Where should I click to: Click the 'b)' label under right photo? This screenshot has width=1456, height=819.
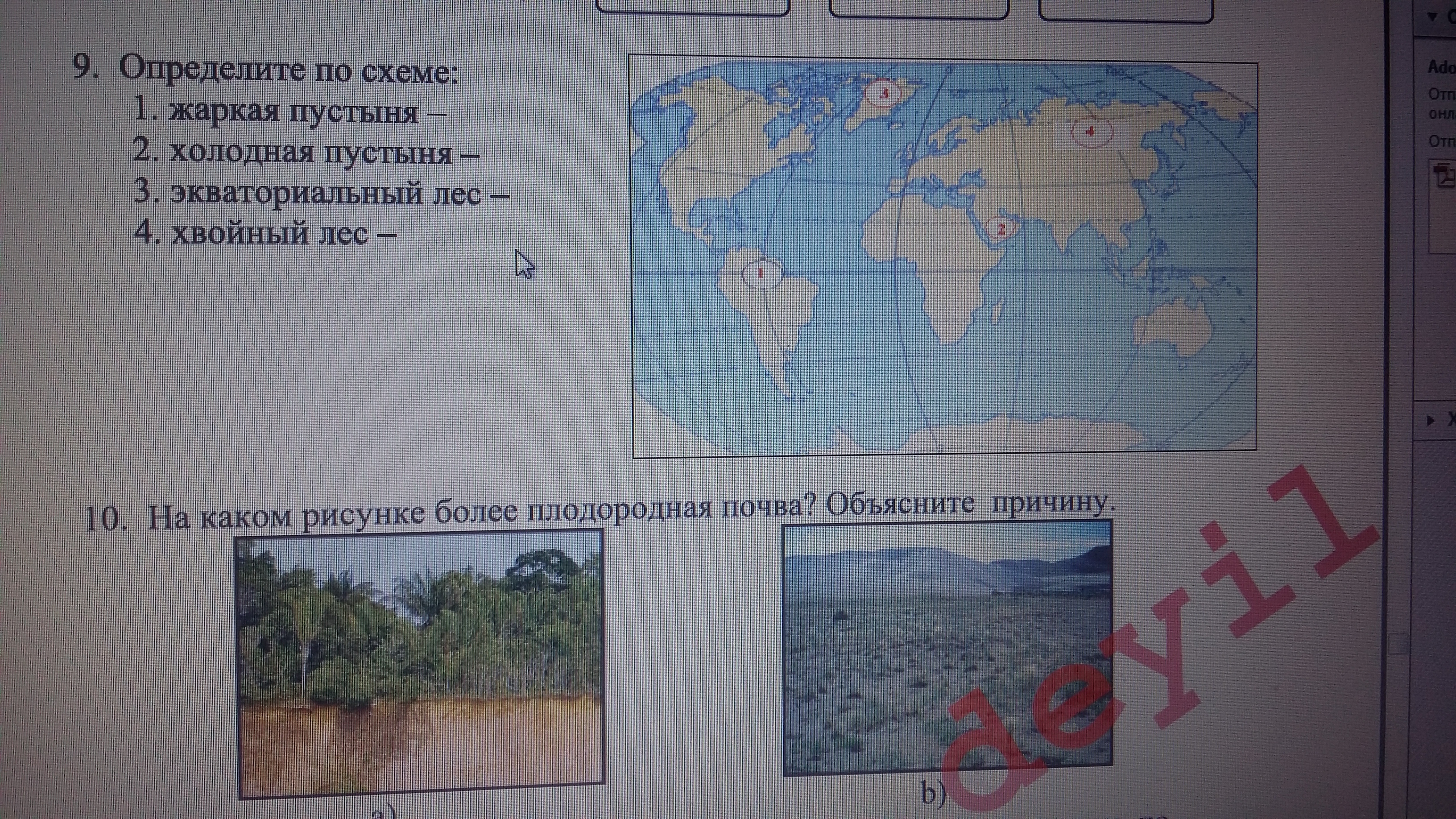pos(934,793)
